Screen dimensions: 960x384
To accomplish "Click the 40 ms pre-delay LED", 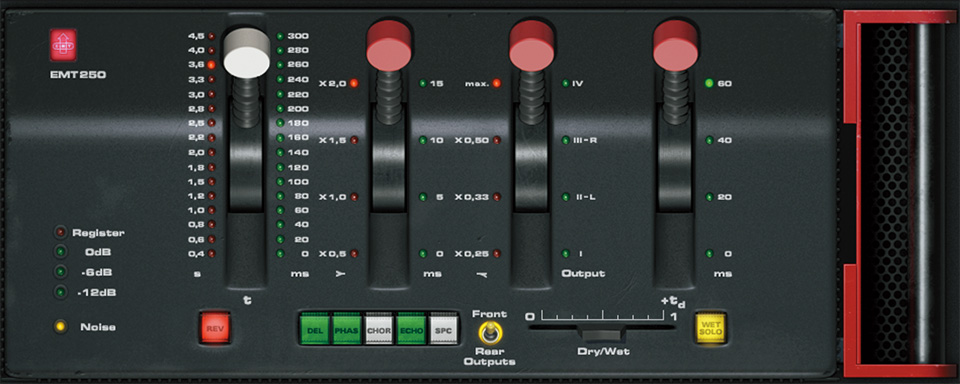I will click(x=710, y=140).
